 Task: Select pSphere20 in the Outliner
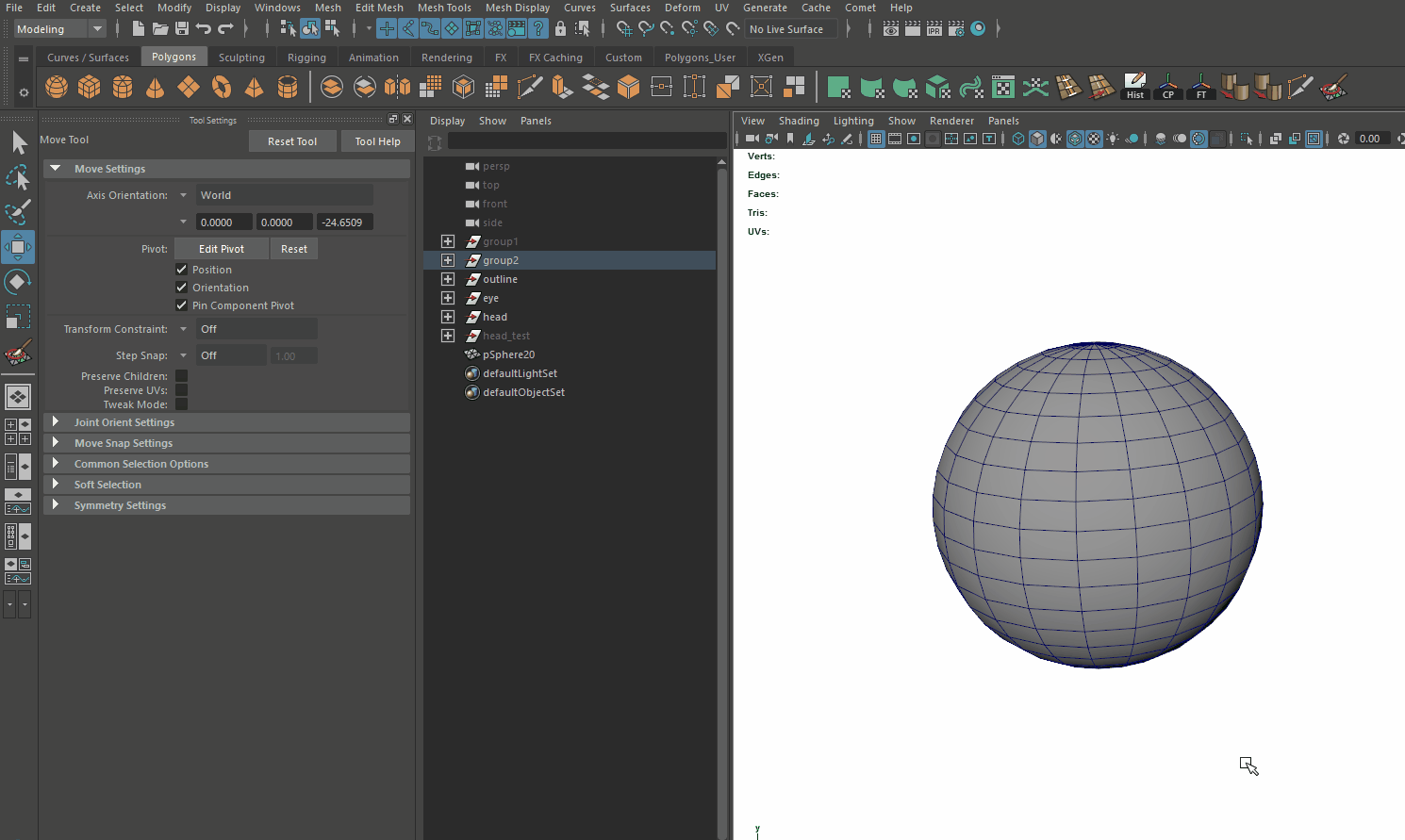508,354
